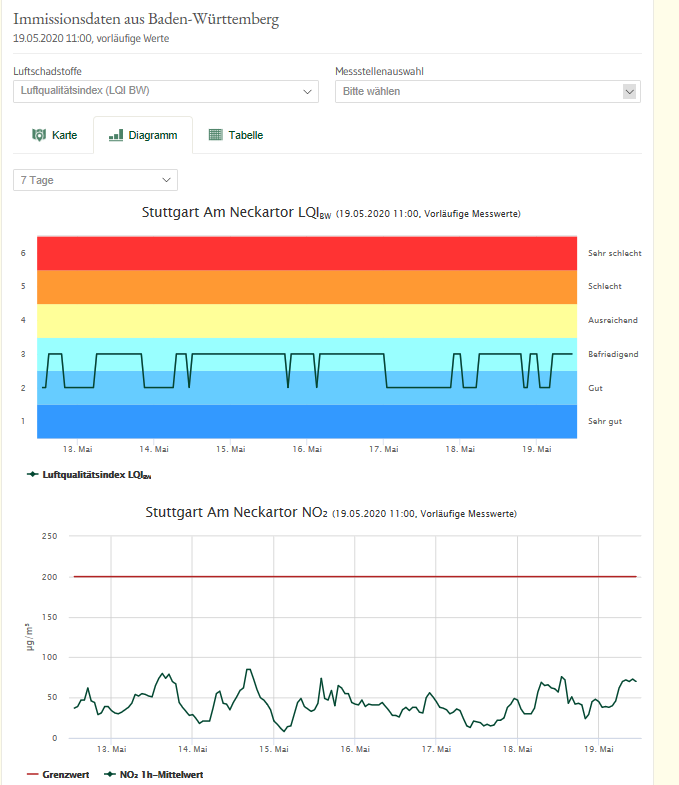
Task: Select the Diagramm tab
Action: coord(143,135)
